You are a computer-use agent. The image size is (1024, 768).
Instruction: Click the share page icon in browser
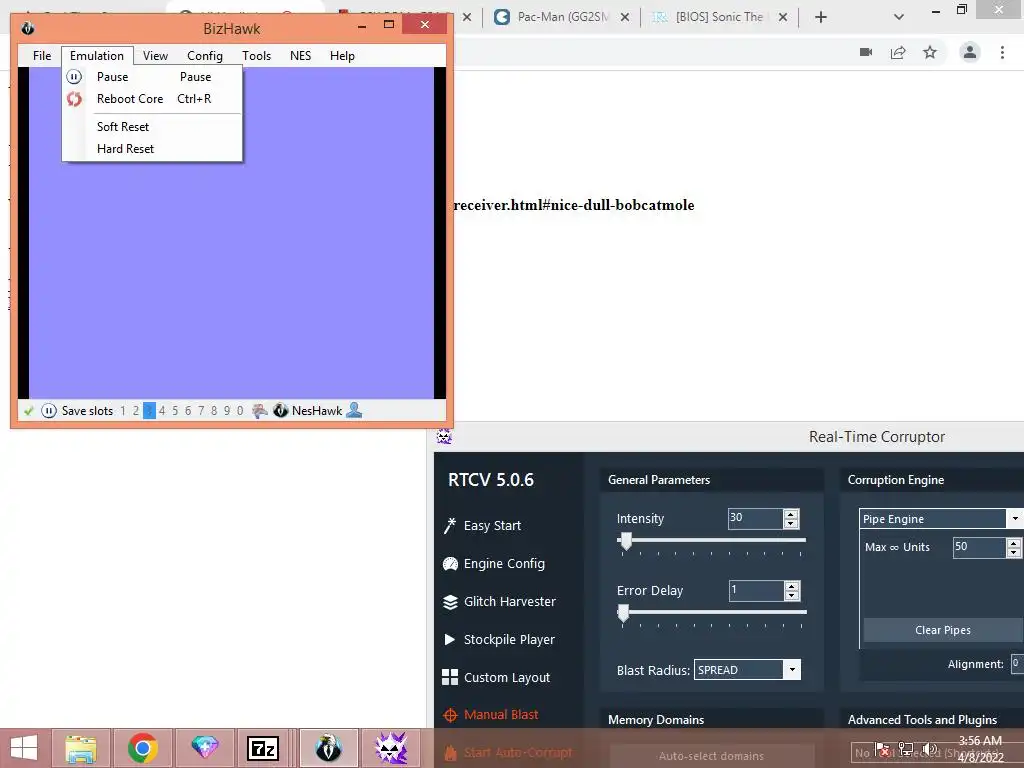tap(898, 52)
